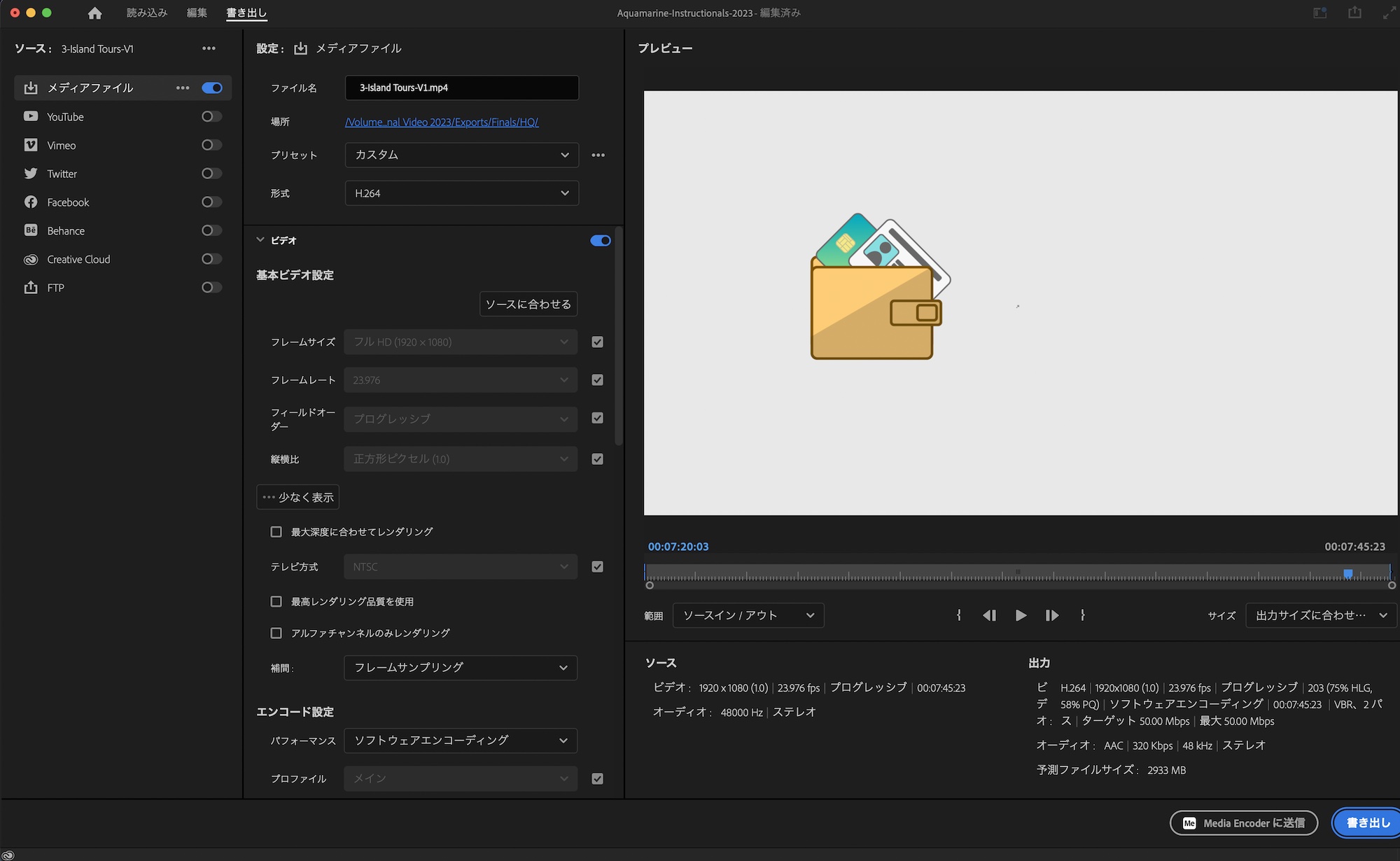The width and height of the screenshot is (1400, 861).
Task: Open the 形式 dropdown showing H.264
Action: click(x=461, y=193)
